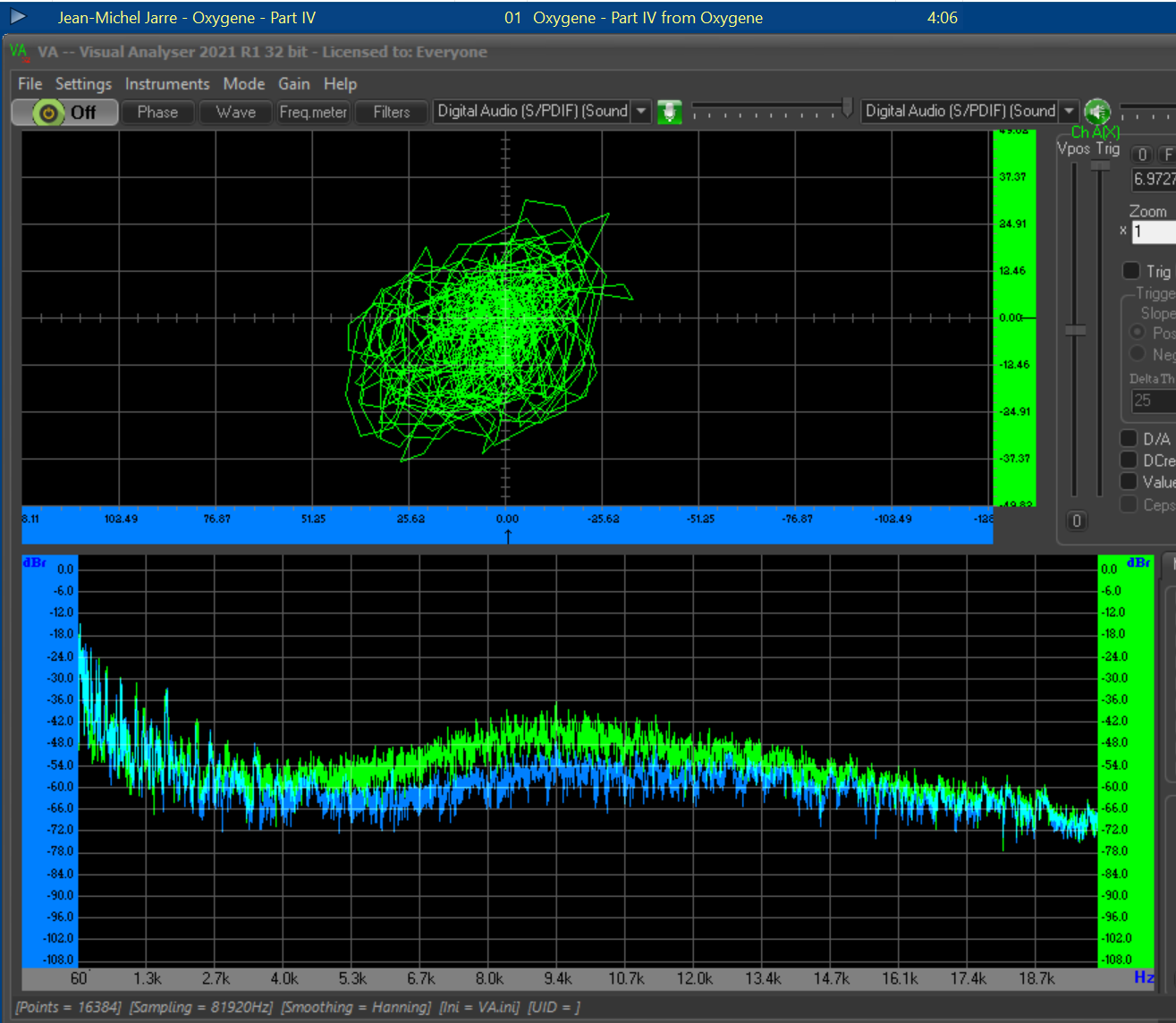The width and height of the screenshot is (1176, 1023).
Task: Open the Mode menu
Action: (x=244, y=84)
